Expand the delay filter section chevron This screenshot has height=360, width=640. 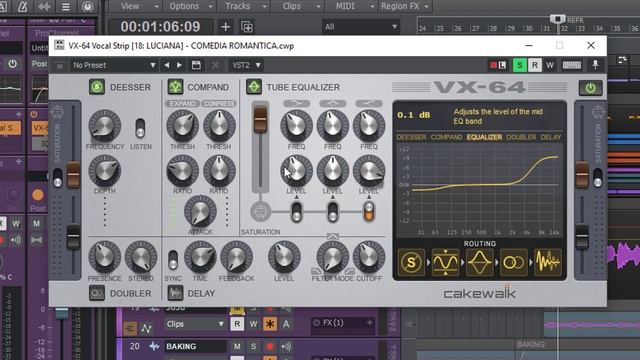pos(333,236)
